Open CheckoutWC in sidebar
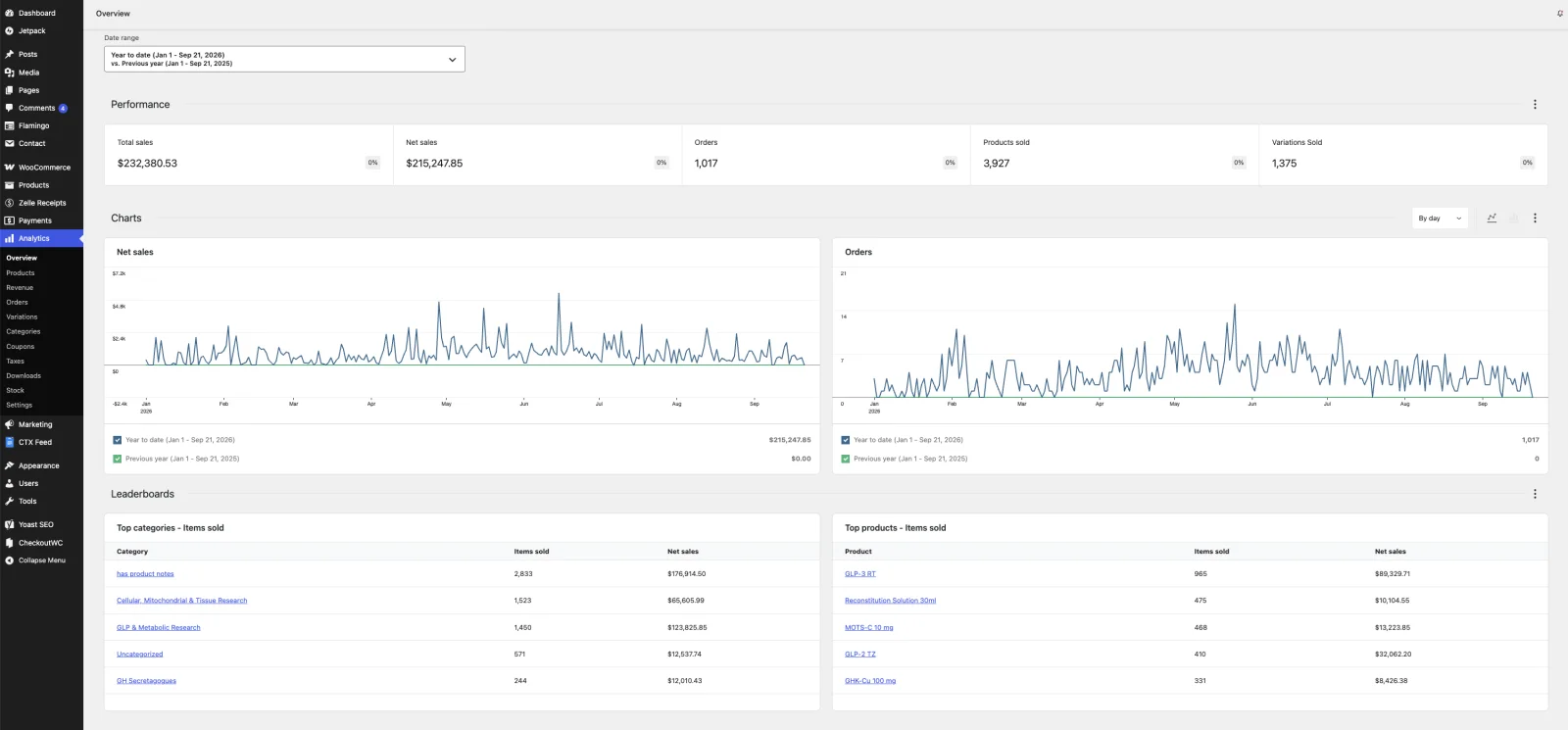Image resolution: width=1568 pixels, height=730 pixels. (x=41, y=543)
